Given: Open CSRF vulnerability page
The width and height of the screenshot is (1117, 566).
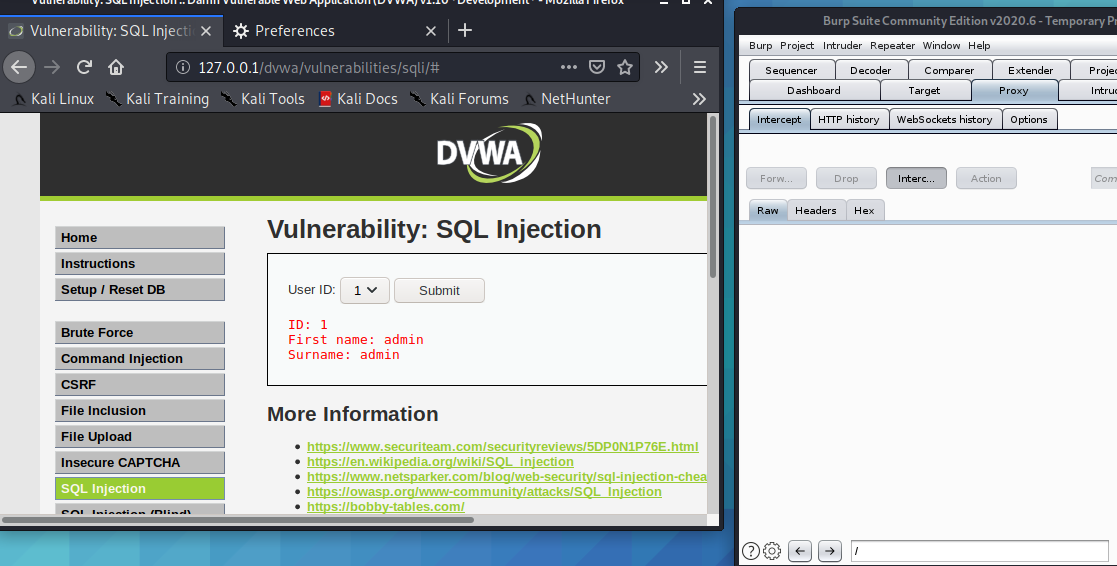Looking at the screenshot, I should click(140, 384).
